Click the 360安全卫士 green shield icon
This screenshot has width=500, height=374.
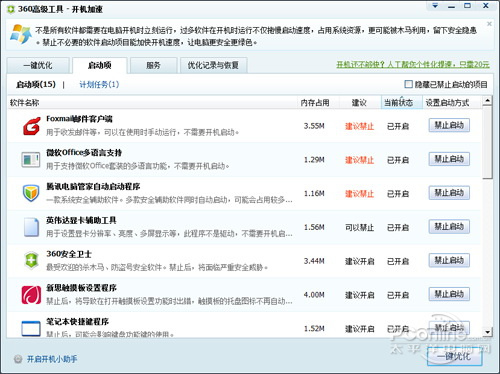tap(31, 261)
